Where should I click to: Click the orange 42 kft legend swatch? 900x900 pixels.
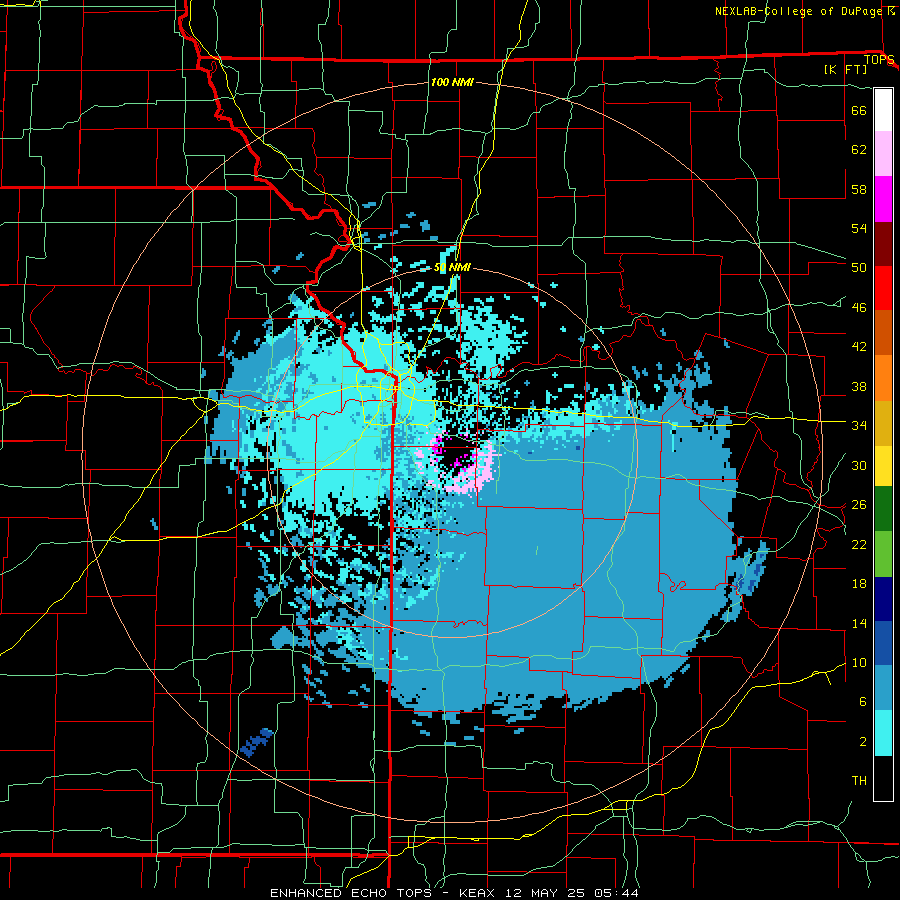coord(883,378)
